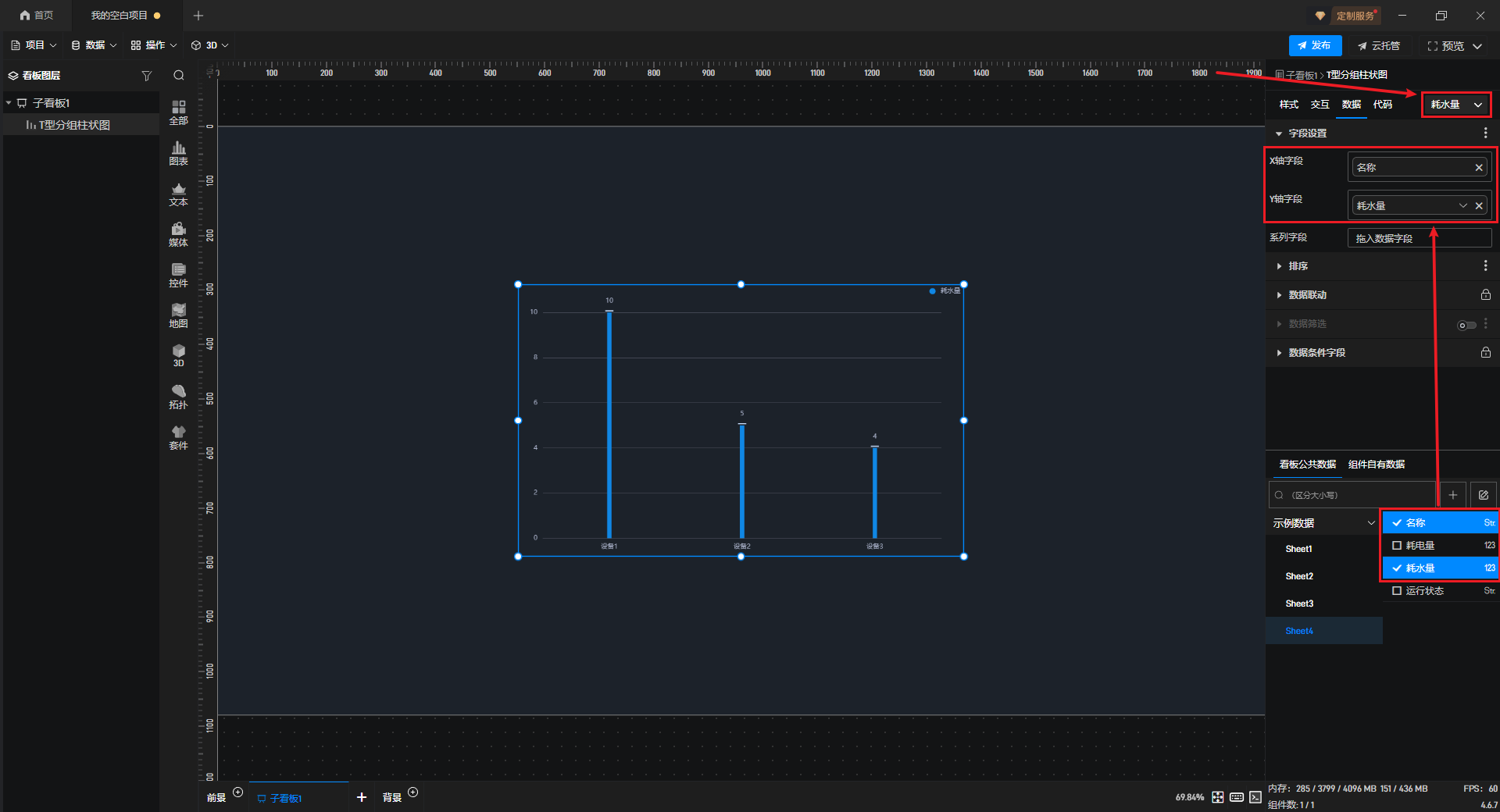The image size is (1500, 812).
Task: Select Sheet2 in the data list
Action: (x=1299, y=576)
